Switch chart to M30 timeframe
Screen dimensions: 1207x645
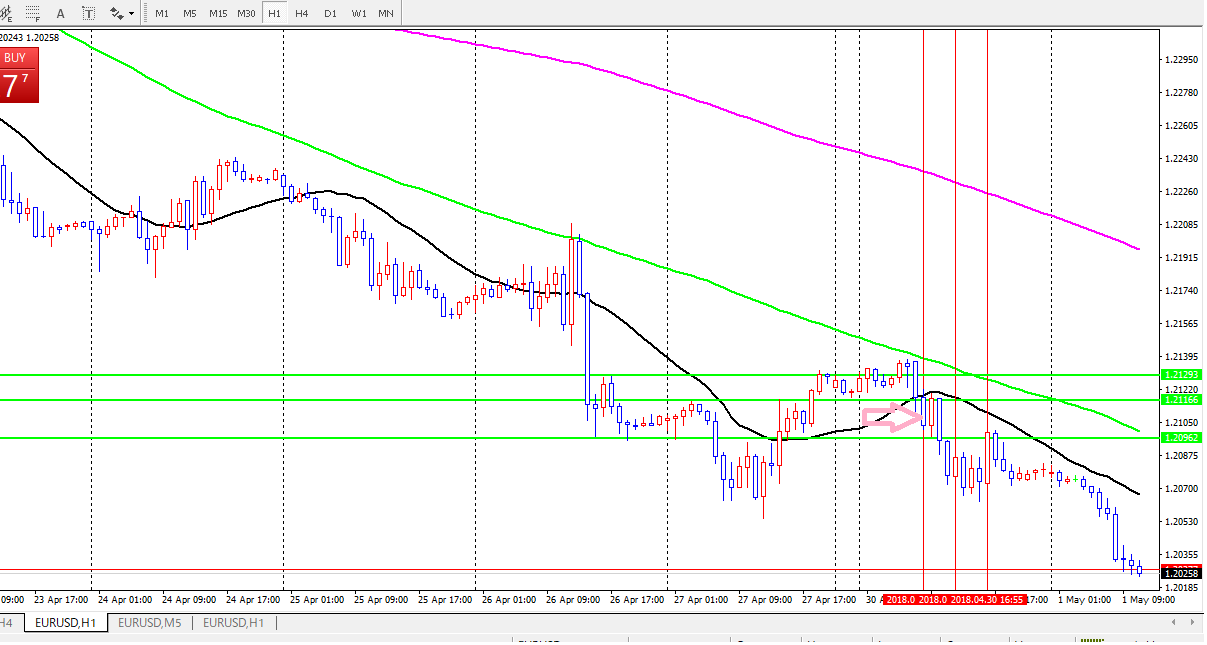coord(246,14)
